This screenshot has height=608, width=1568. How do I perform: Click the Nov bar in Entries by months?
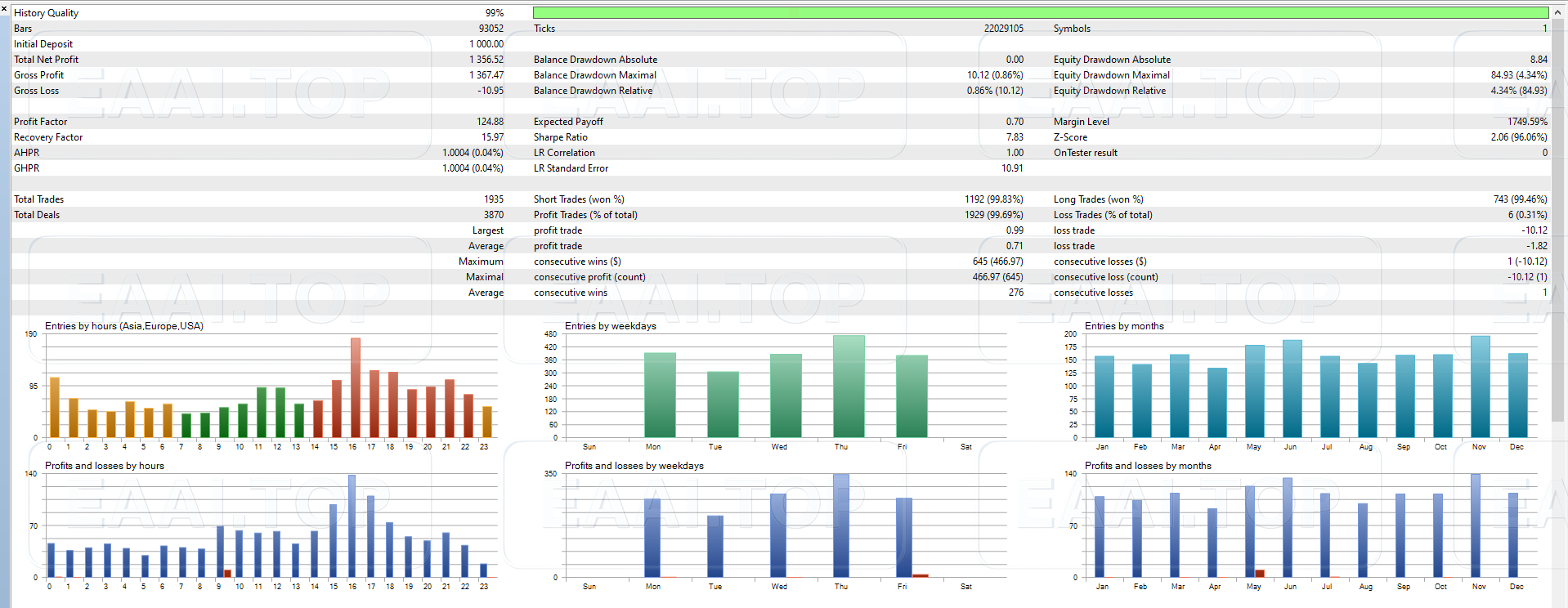[1480, 387]
